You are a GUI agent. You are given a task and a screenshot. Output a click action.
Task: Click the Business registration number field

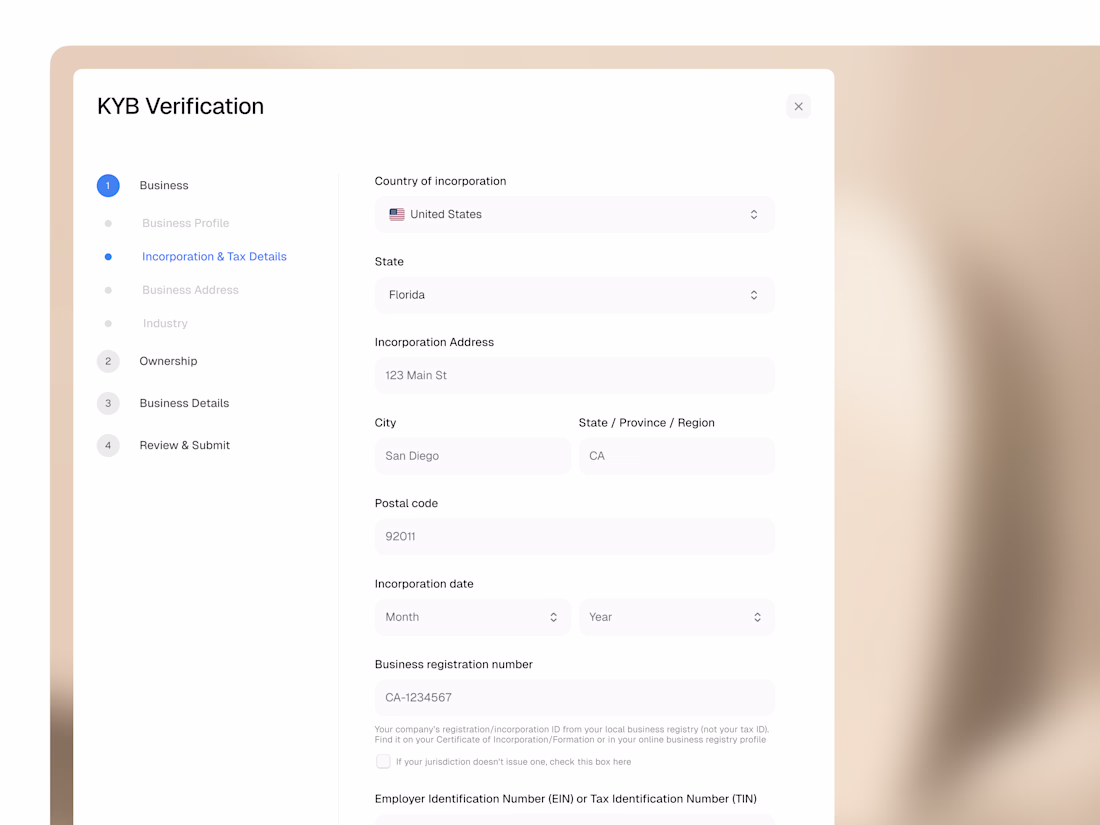click(574, 698)
